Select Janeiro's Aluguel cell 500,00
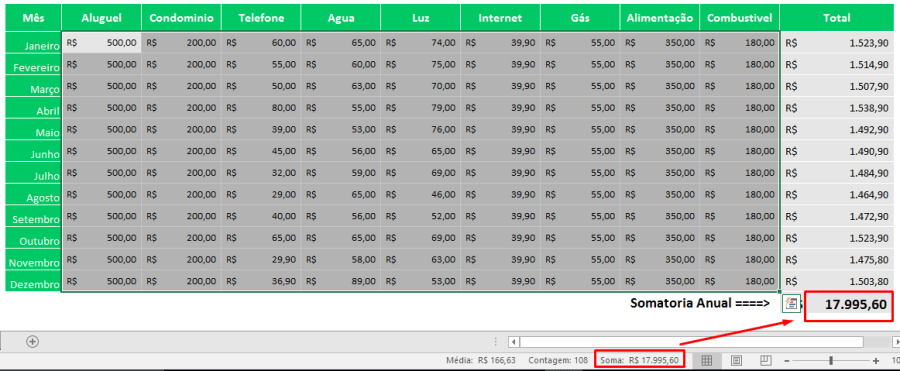 (102, 43)
